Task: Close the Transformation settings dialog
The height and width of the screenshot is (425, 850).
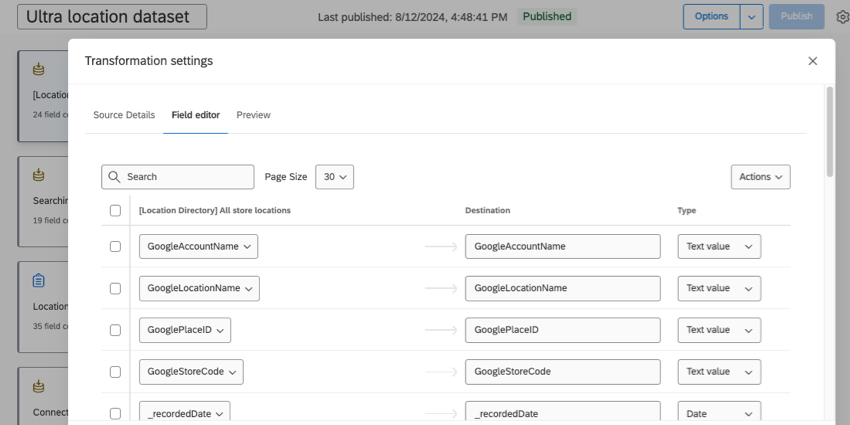Action: tap(812, 61)
